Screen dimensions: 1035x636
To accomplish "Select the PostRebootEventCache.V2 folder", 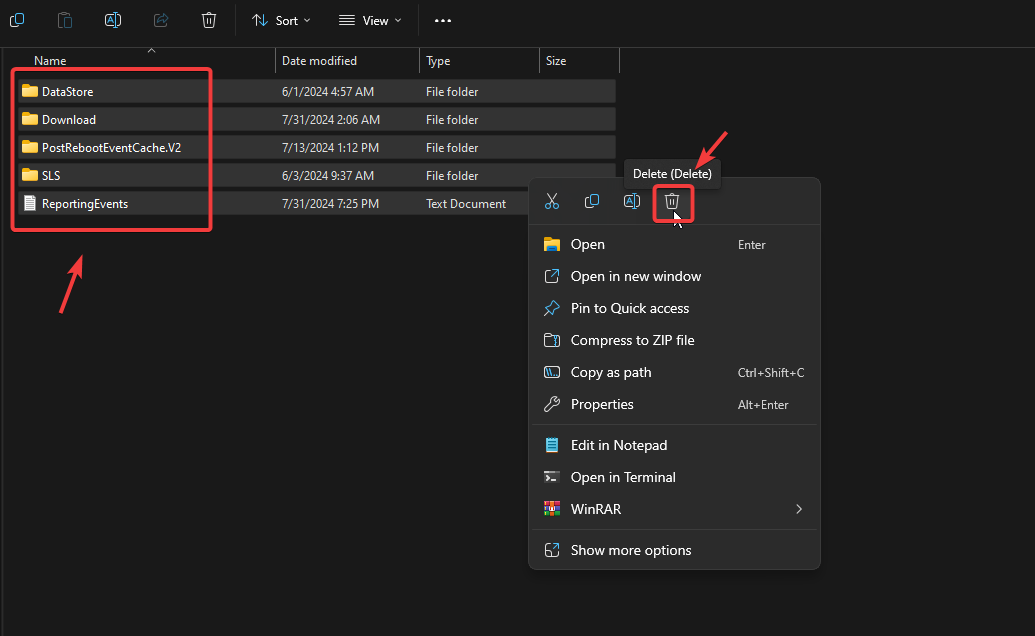I will click(x=111, y=147).
